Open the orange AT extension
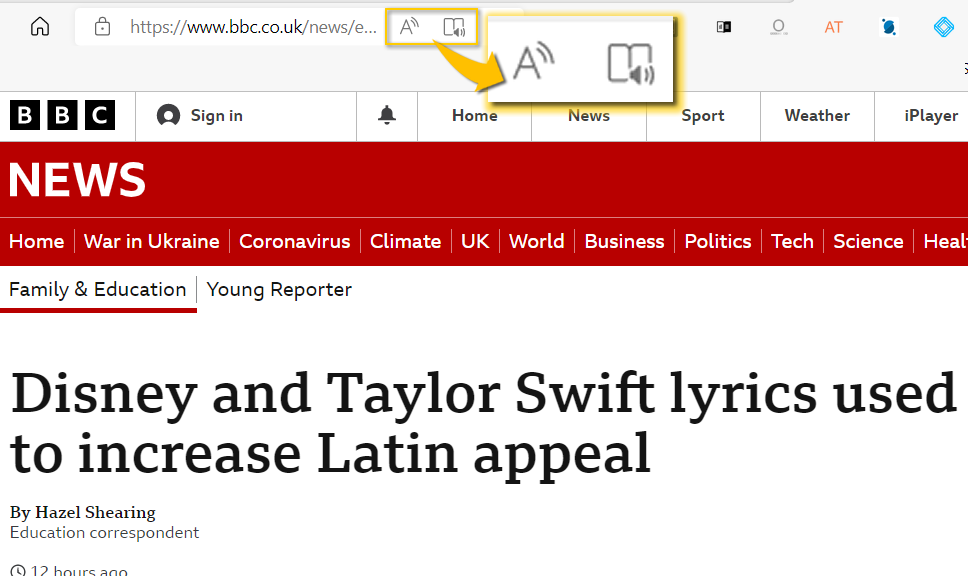Viewport: 968px width, 576px height. (x=833, y=27)
